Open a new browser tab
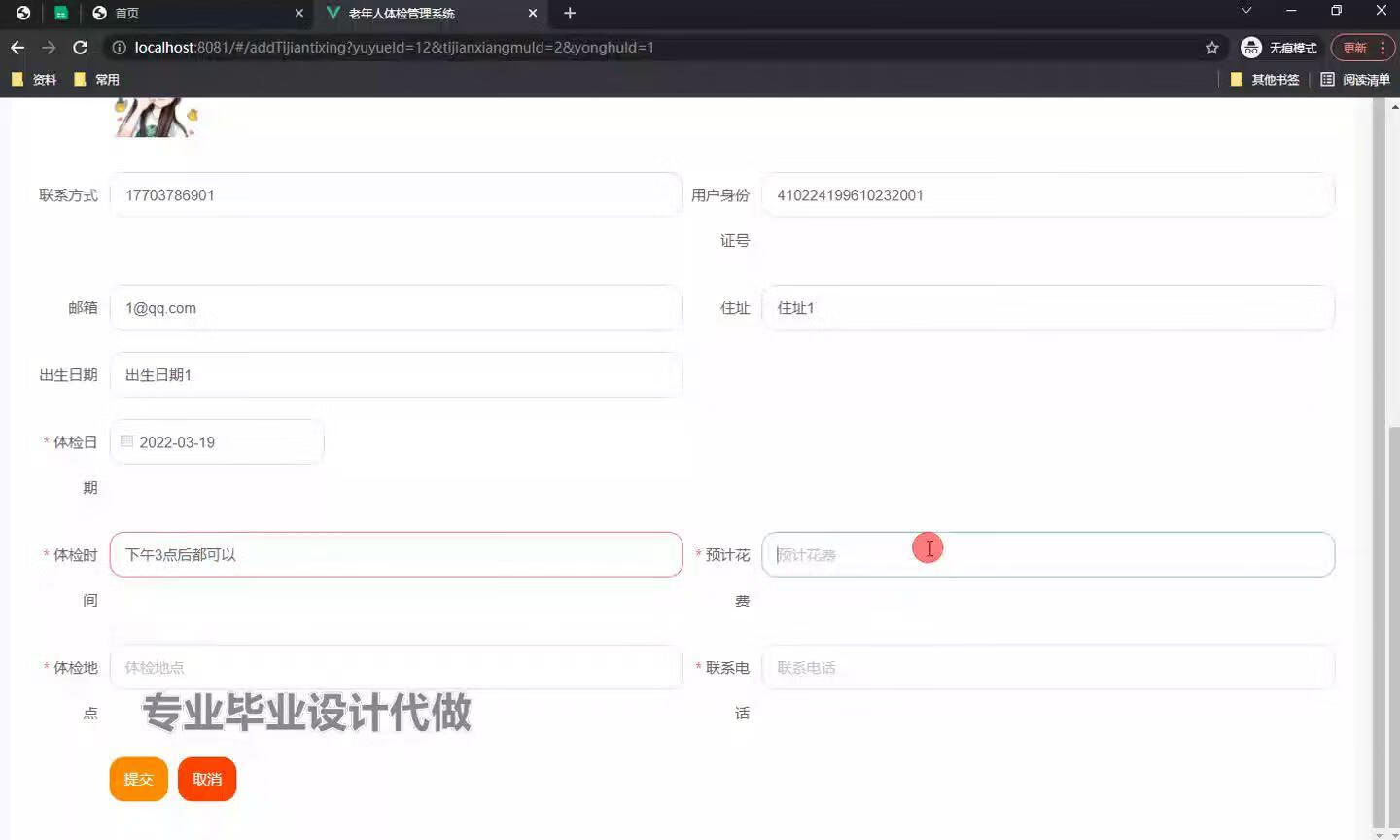 tap(570, 13)
